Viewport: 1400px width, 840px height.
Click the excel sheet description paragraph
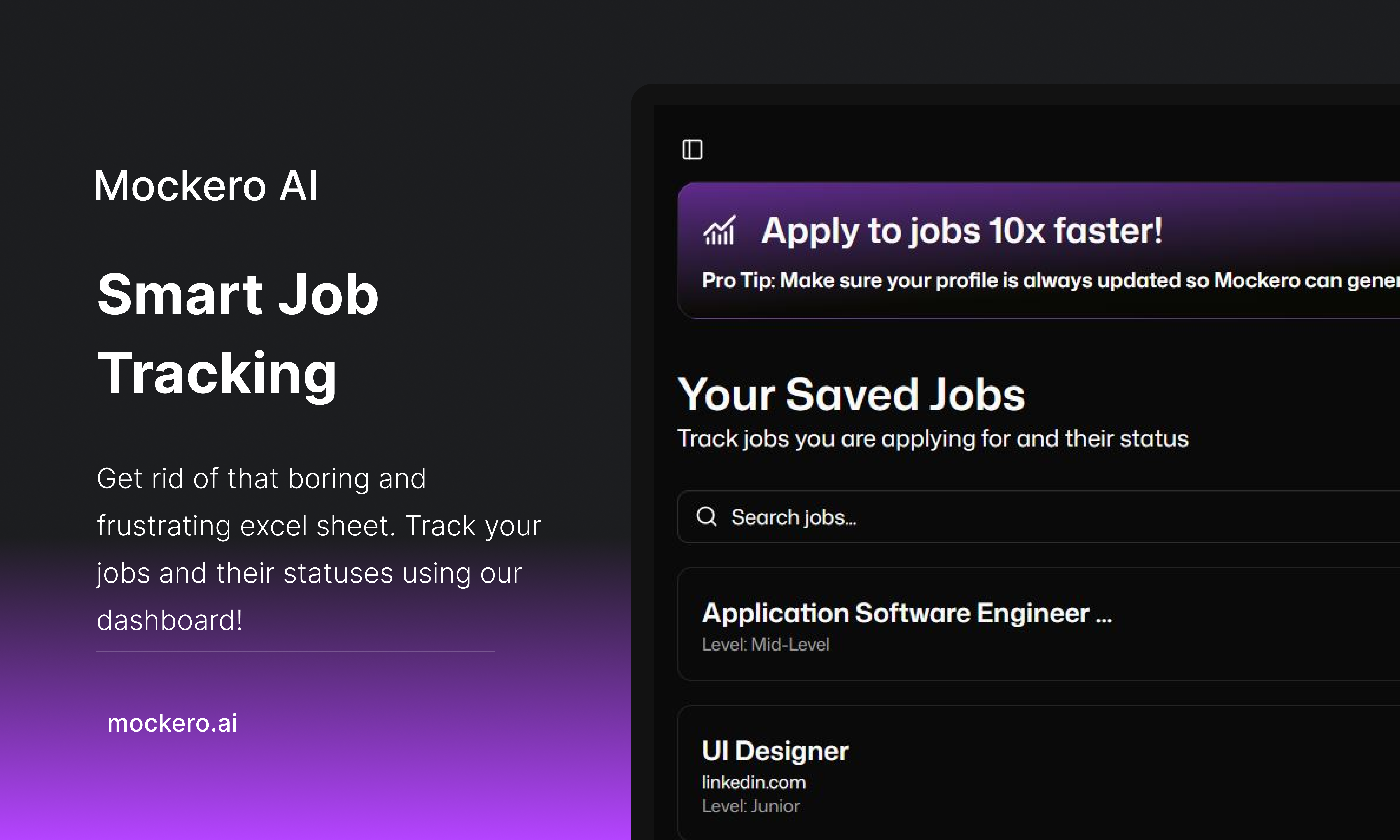pyautogui.click(x=317, y=549)
